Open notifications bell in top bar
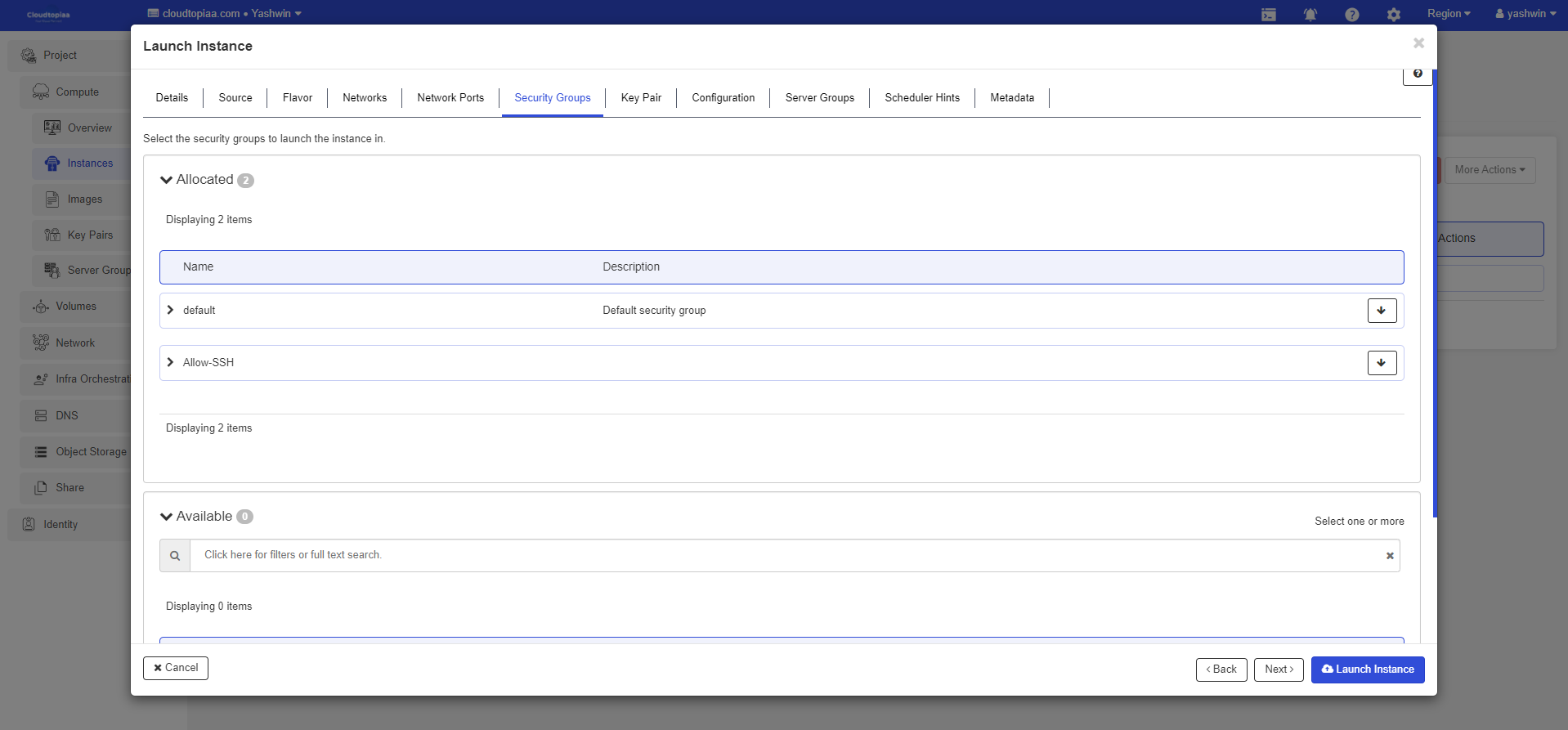Screen dimensions: 1568x730 point(1310,15)
